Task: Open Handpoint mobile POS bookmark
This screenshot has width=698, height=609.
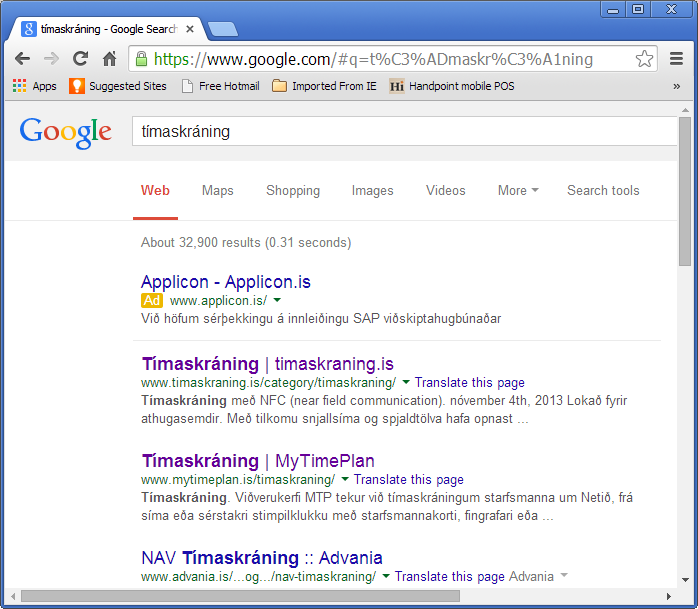Action: pyautogui.click(x=452, y=86)
